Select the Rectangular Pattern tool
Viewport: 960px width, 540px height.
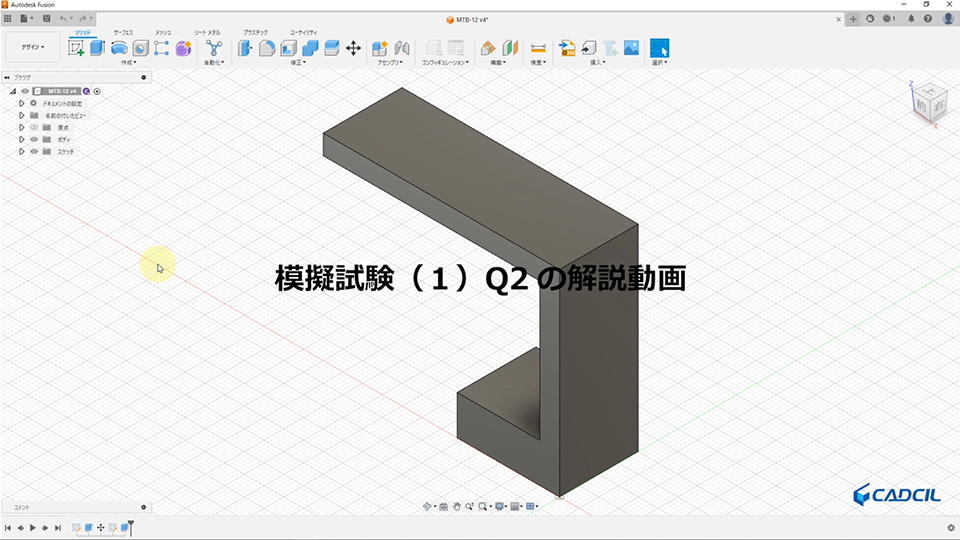tap(162, 48)
